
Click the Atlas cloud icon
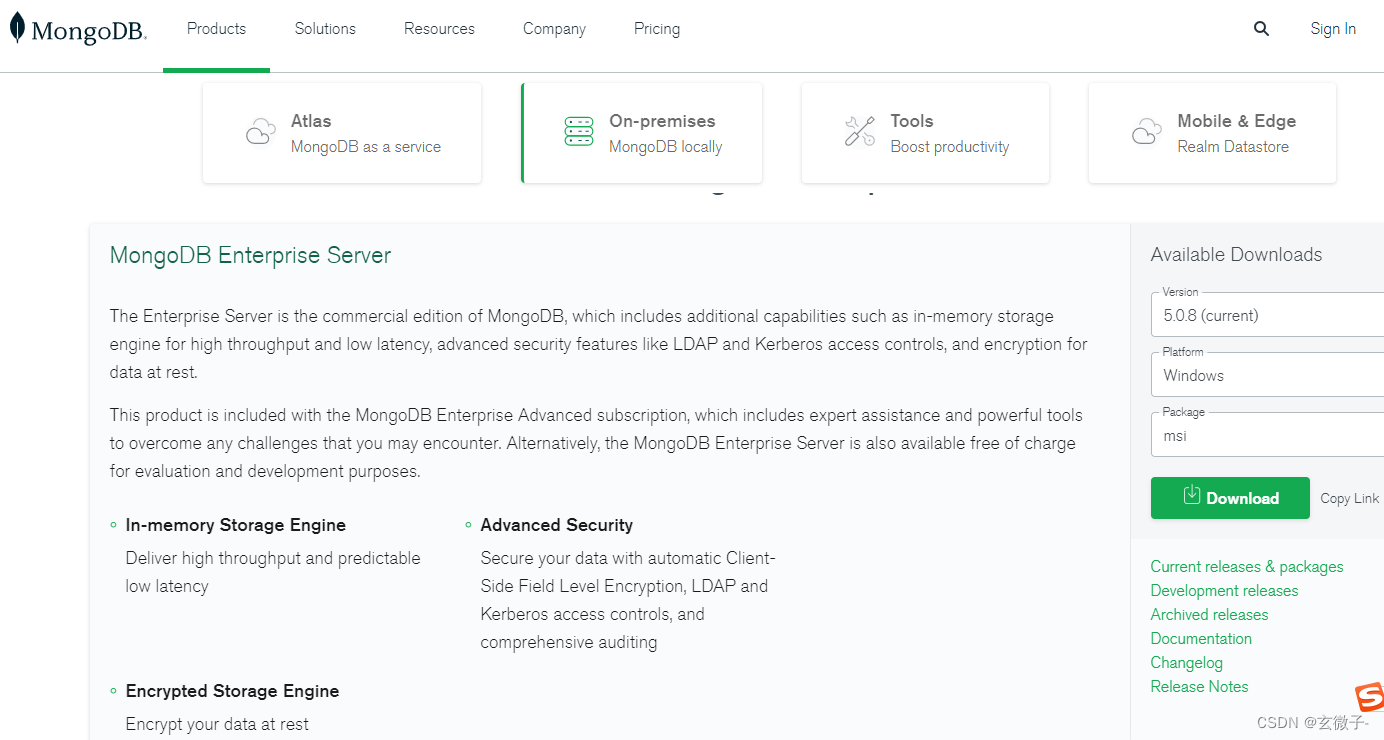(261, 132)
